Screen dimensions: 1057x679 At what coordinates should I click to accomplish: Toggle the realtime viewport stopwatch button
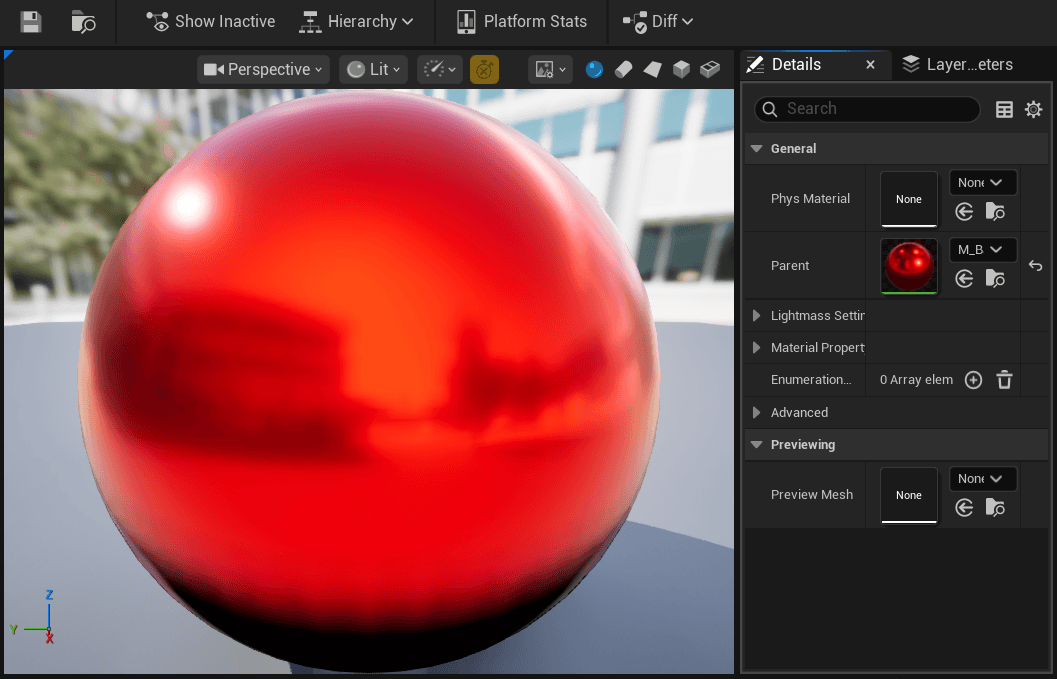484,70
